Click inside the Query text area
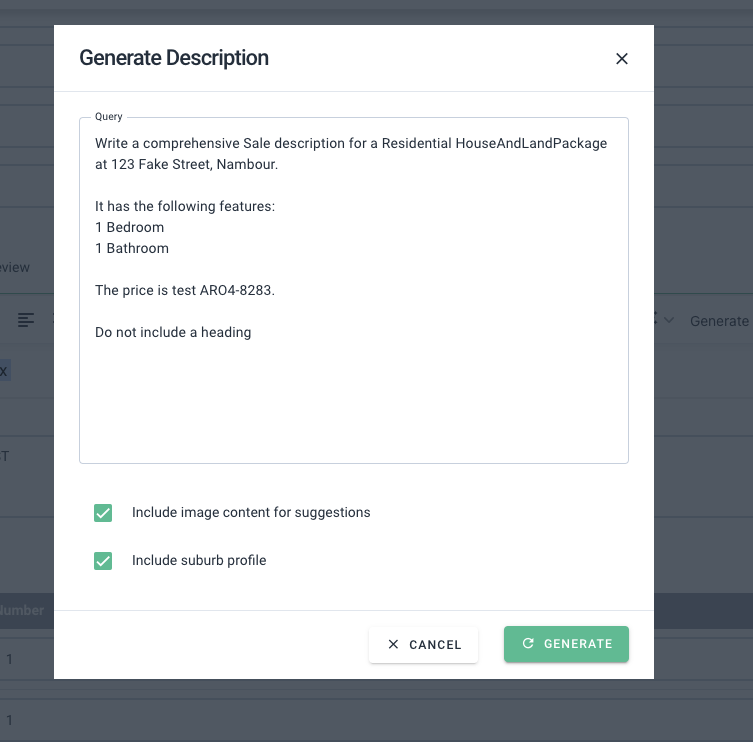Viewport: 753px width, 742px height. tap(353, 400)
